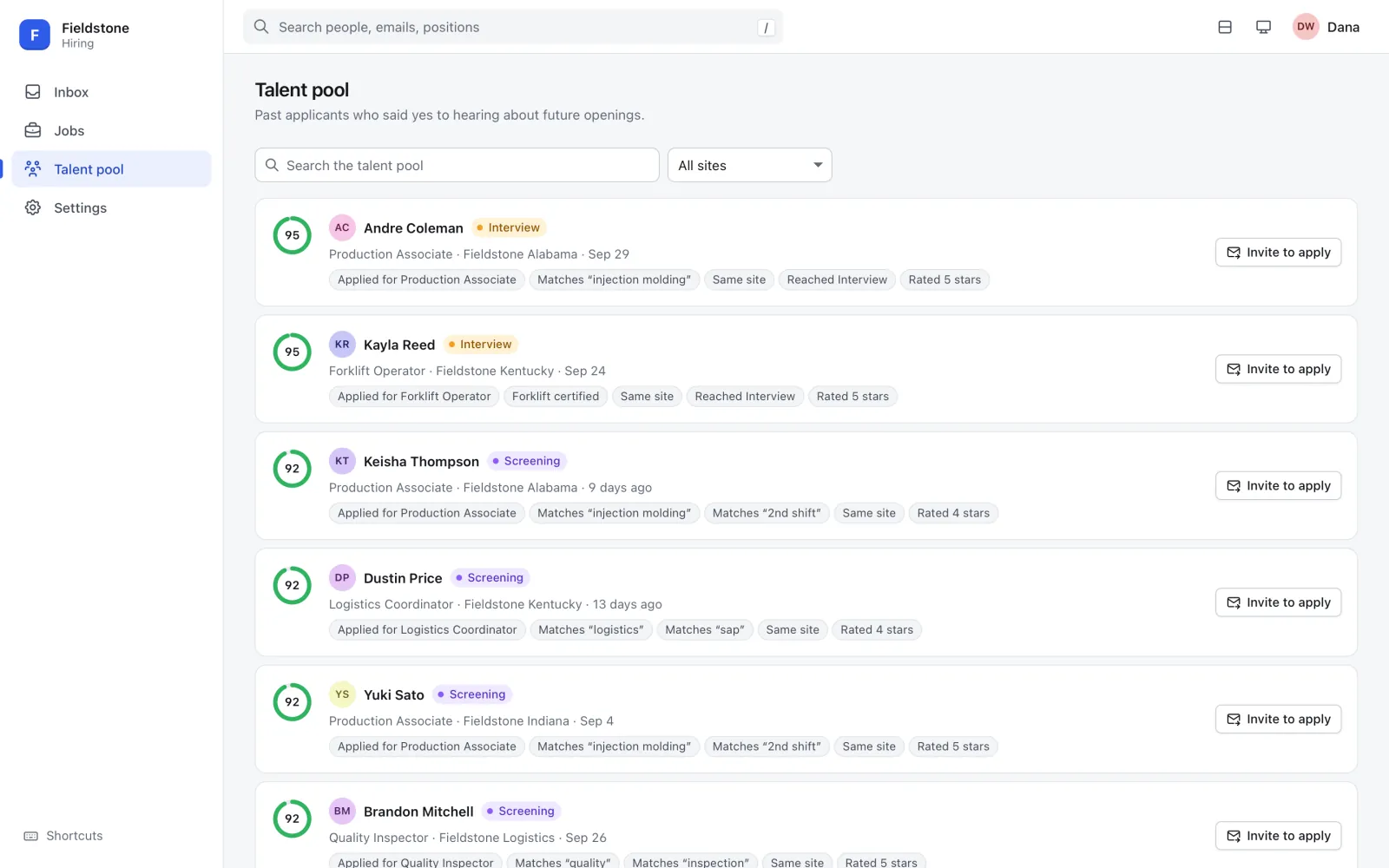This screenshot has width=1389, height=868.
Task: Click into Search the talent pool field
Action: [457, 165]
